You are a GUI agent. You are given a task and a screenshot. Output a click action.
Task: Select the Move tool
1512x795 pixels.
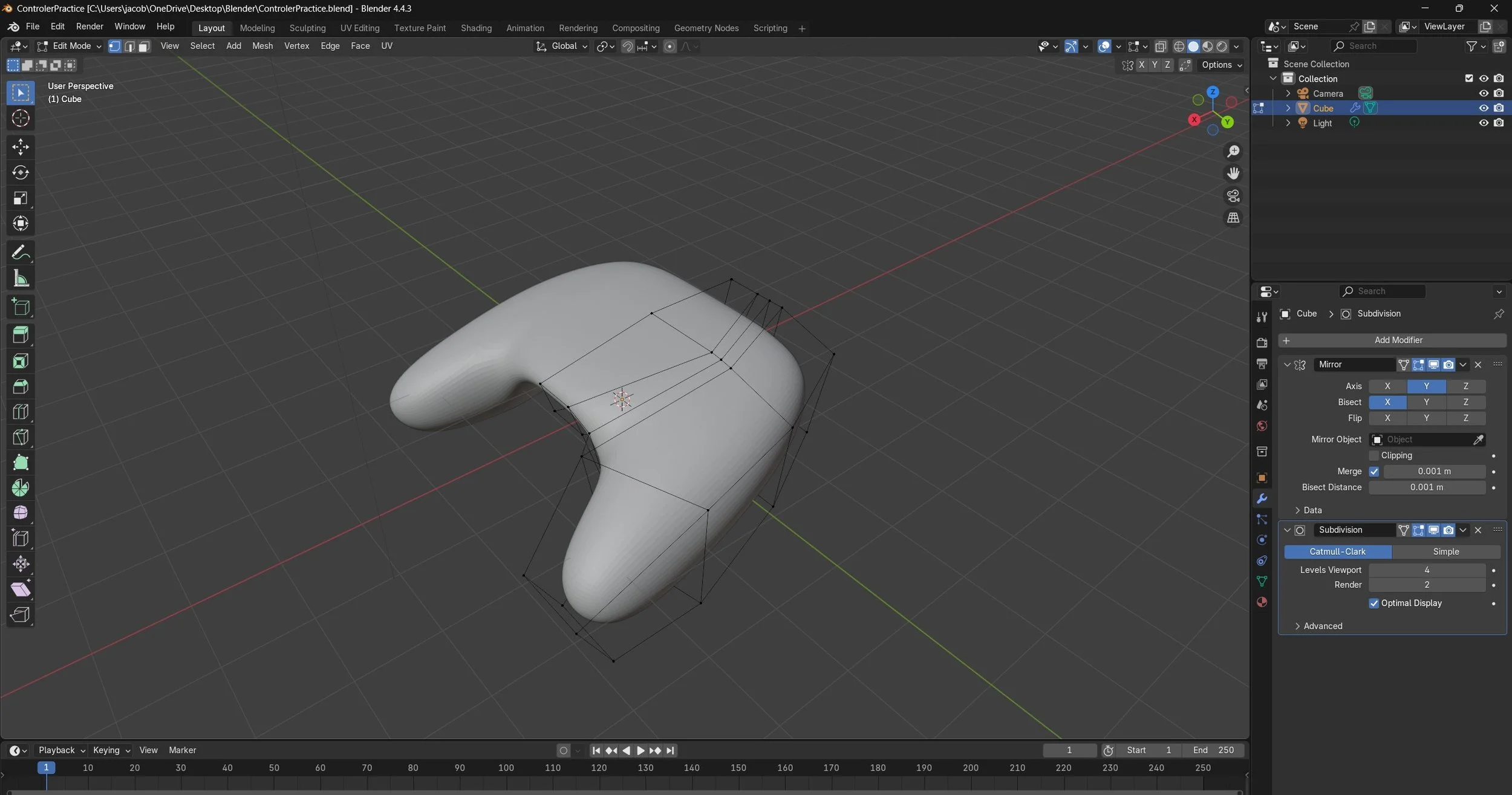click(x=21, y=147)
